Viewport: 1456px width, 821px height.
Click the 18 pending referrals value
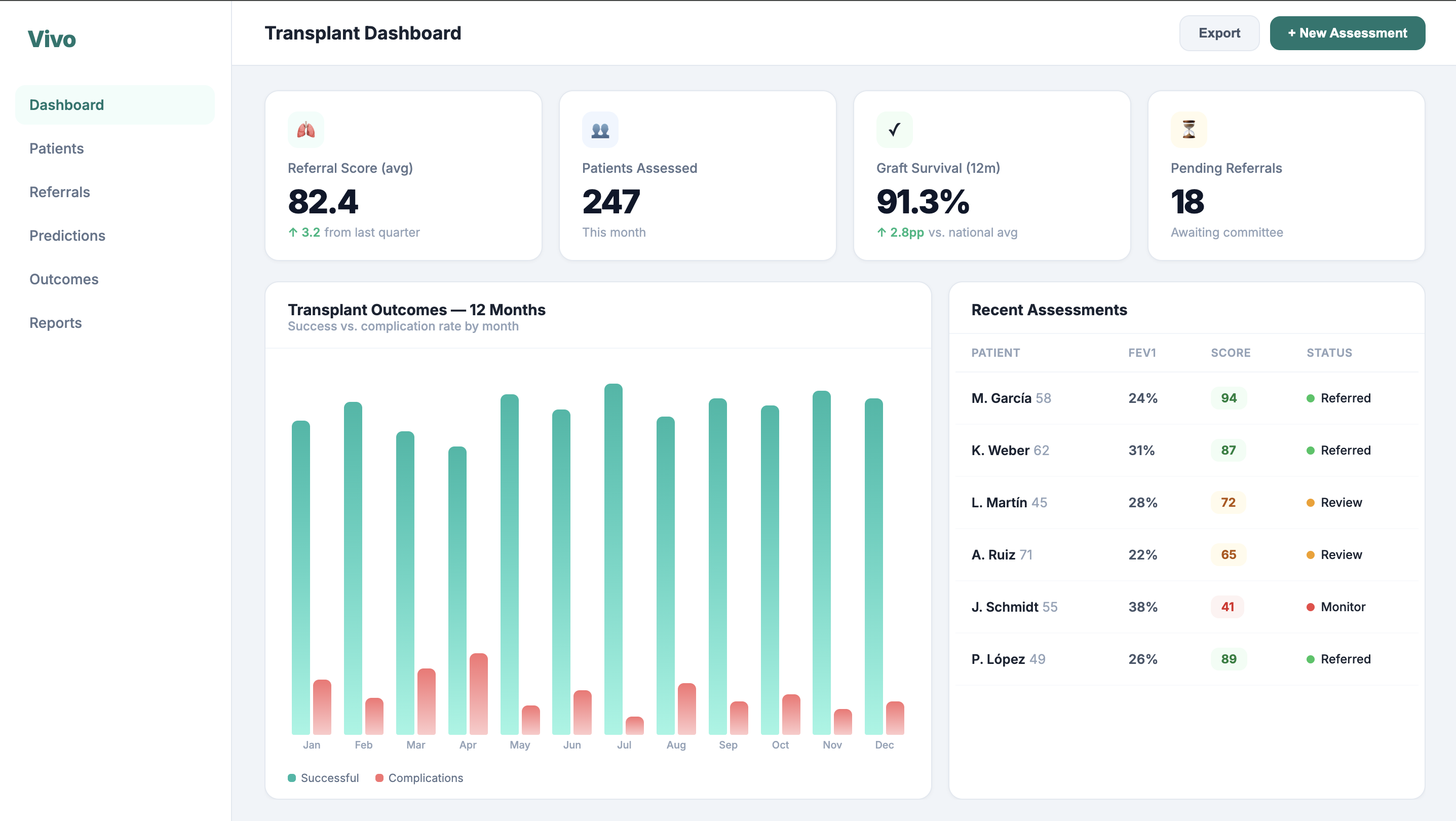tap(1187, 202)
